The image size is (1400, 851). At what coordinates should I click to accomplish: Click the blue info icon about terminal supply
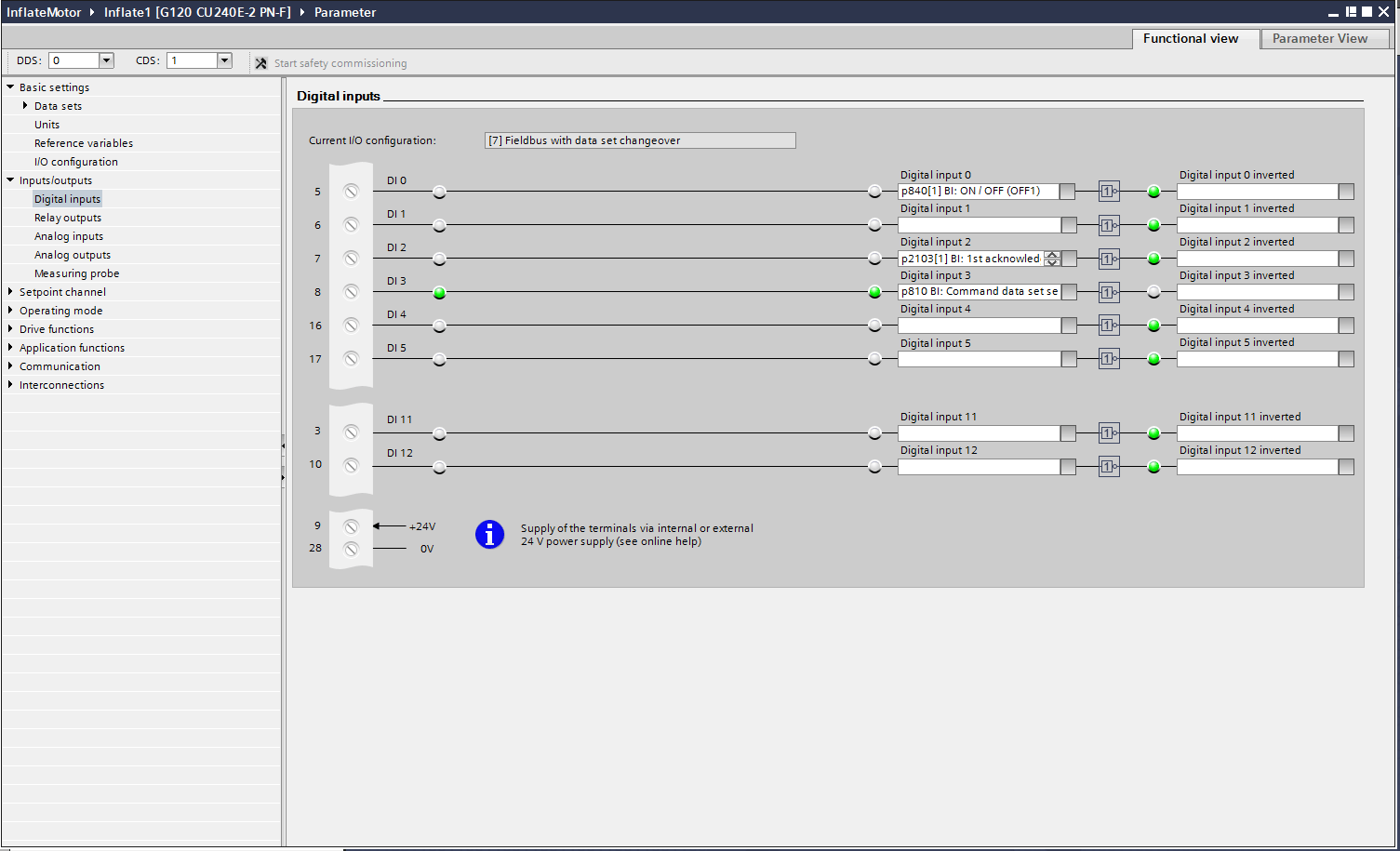[x=489, y=535]
